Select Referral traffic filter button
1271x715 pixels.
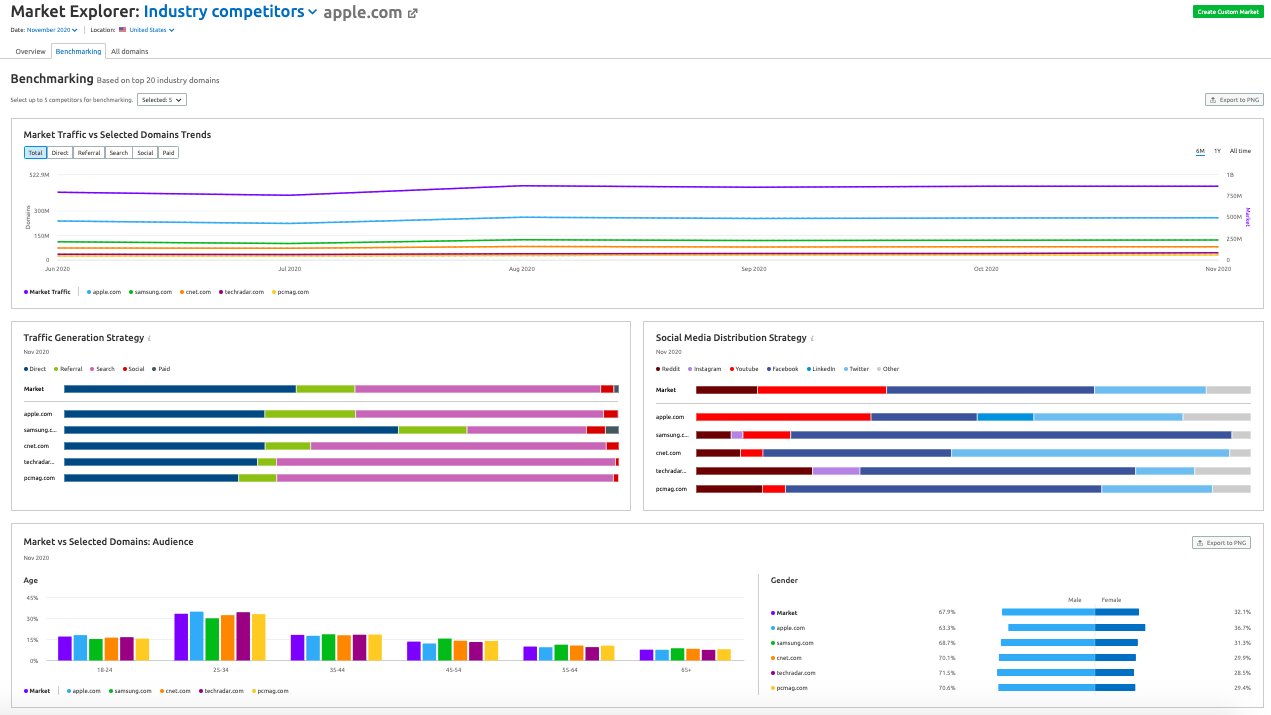(x=89, y=153)
